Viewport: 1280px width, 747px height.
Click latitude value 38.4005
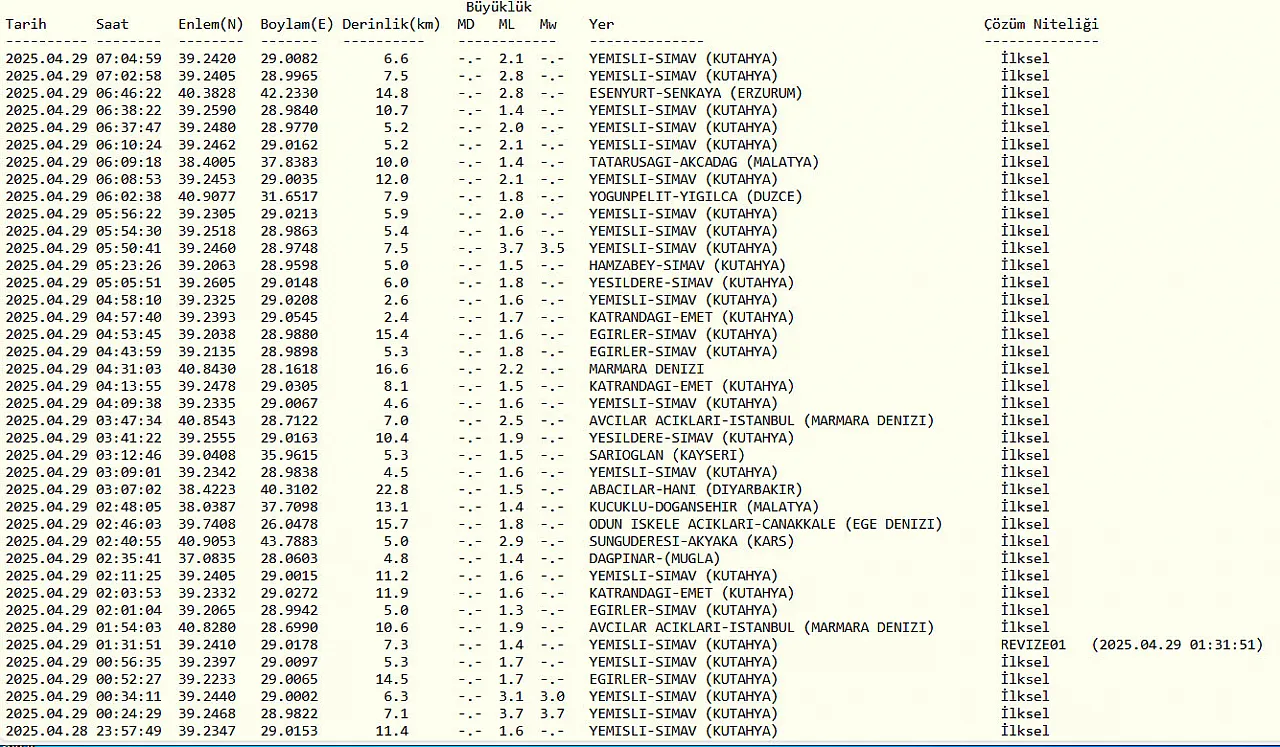coord(207,162)
